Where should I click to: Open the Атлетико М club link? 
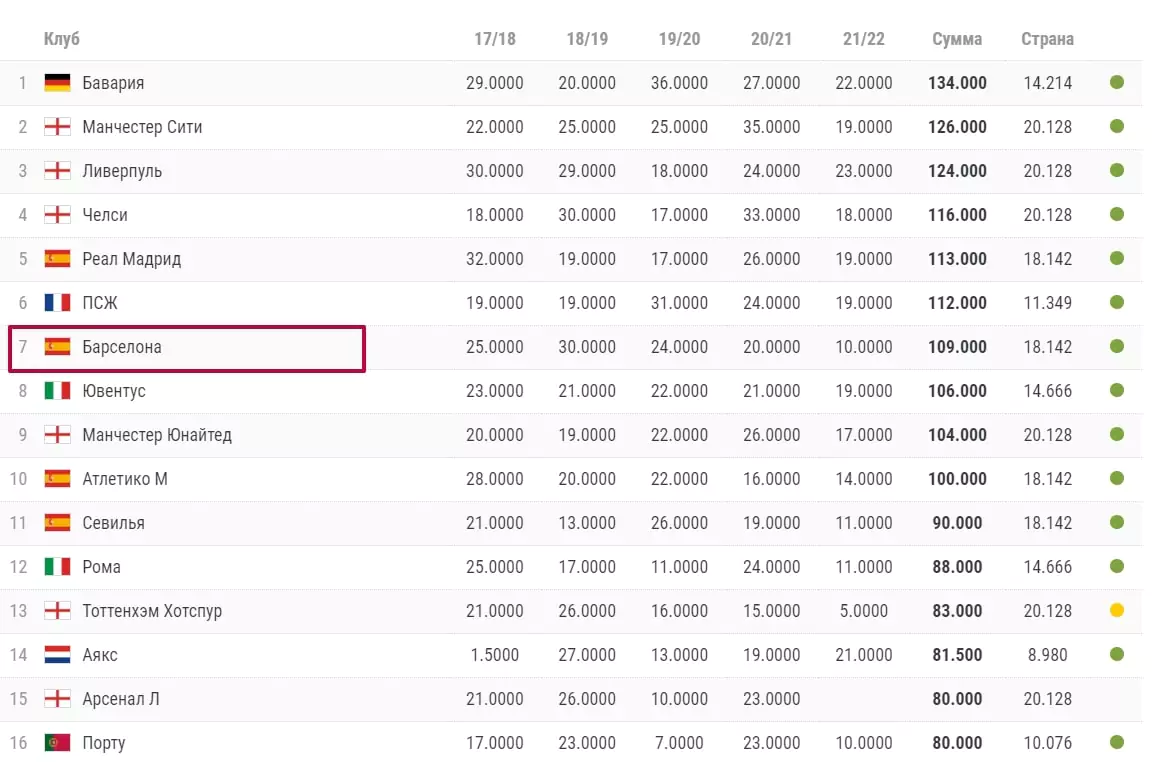[125, 479]
